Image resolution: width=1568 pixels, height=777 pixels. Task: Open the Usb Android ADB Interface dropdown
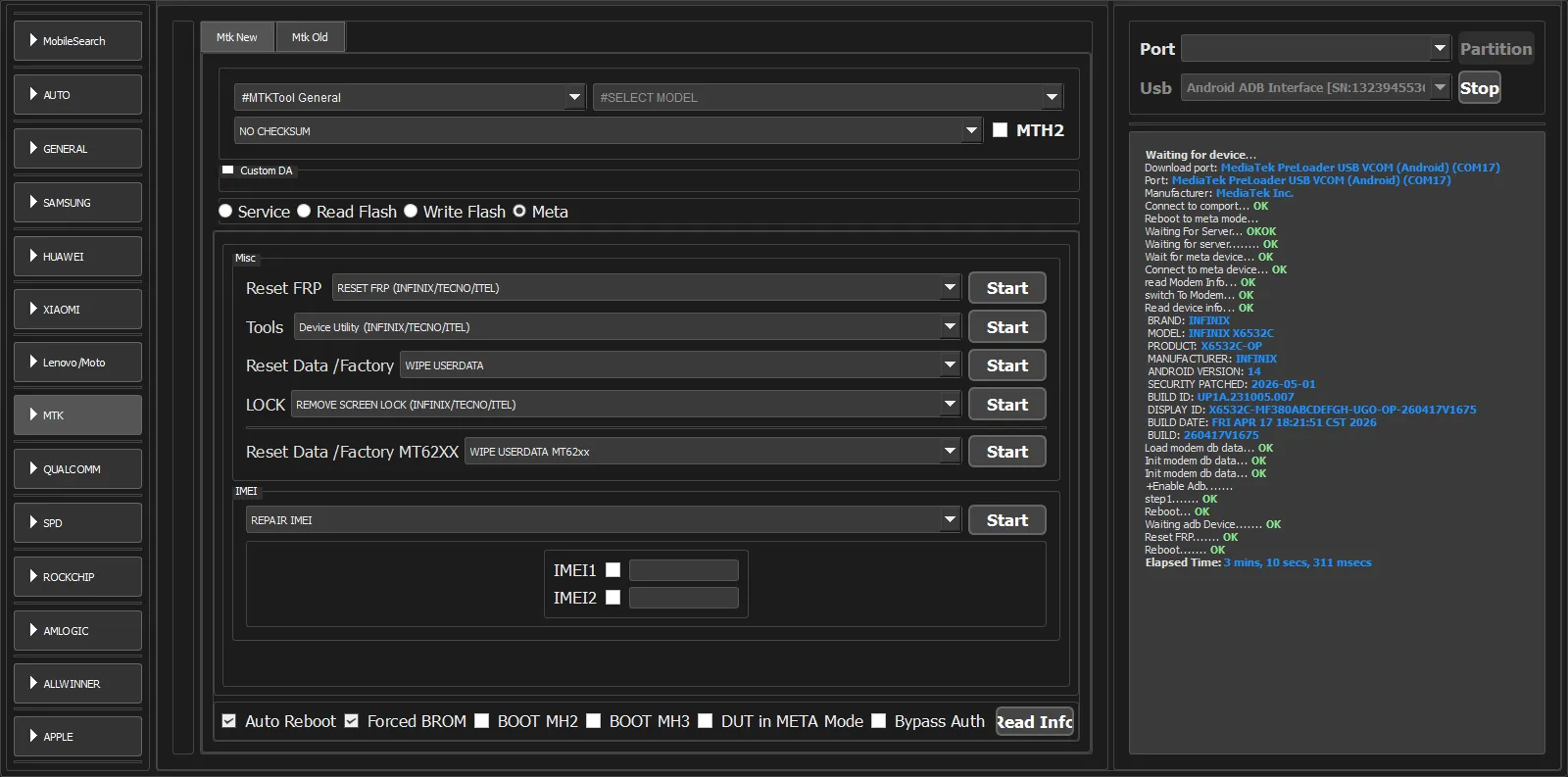(1315, 87)
